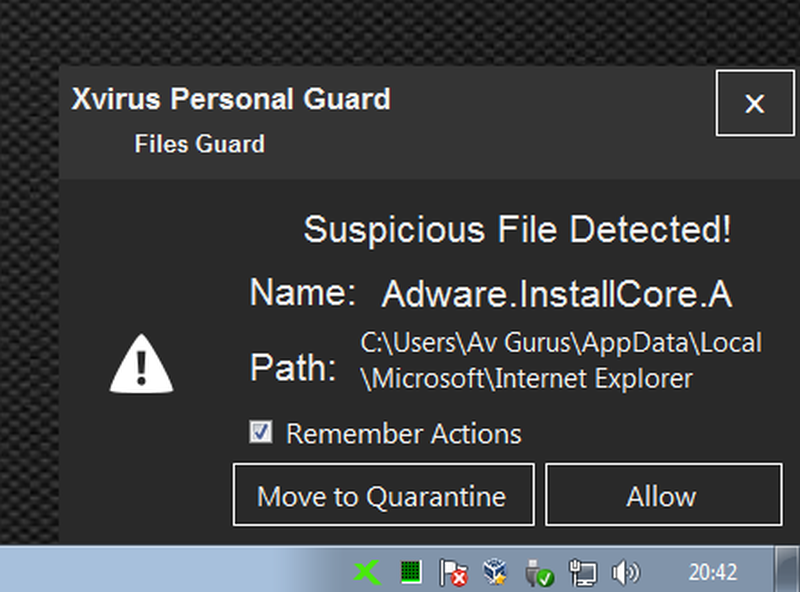Image resolution: width=800 pixels, height=592 pixels.
Task: Click the green Xvirus tray icon
Action: [368, 573]
